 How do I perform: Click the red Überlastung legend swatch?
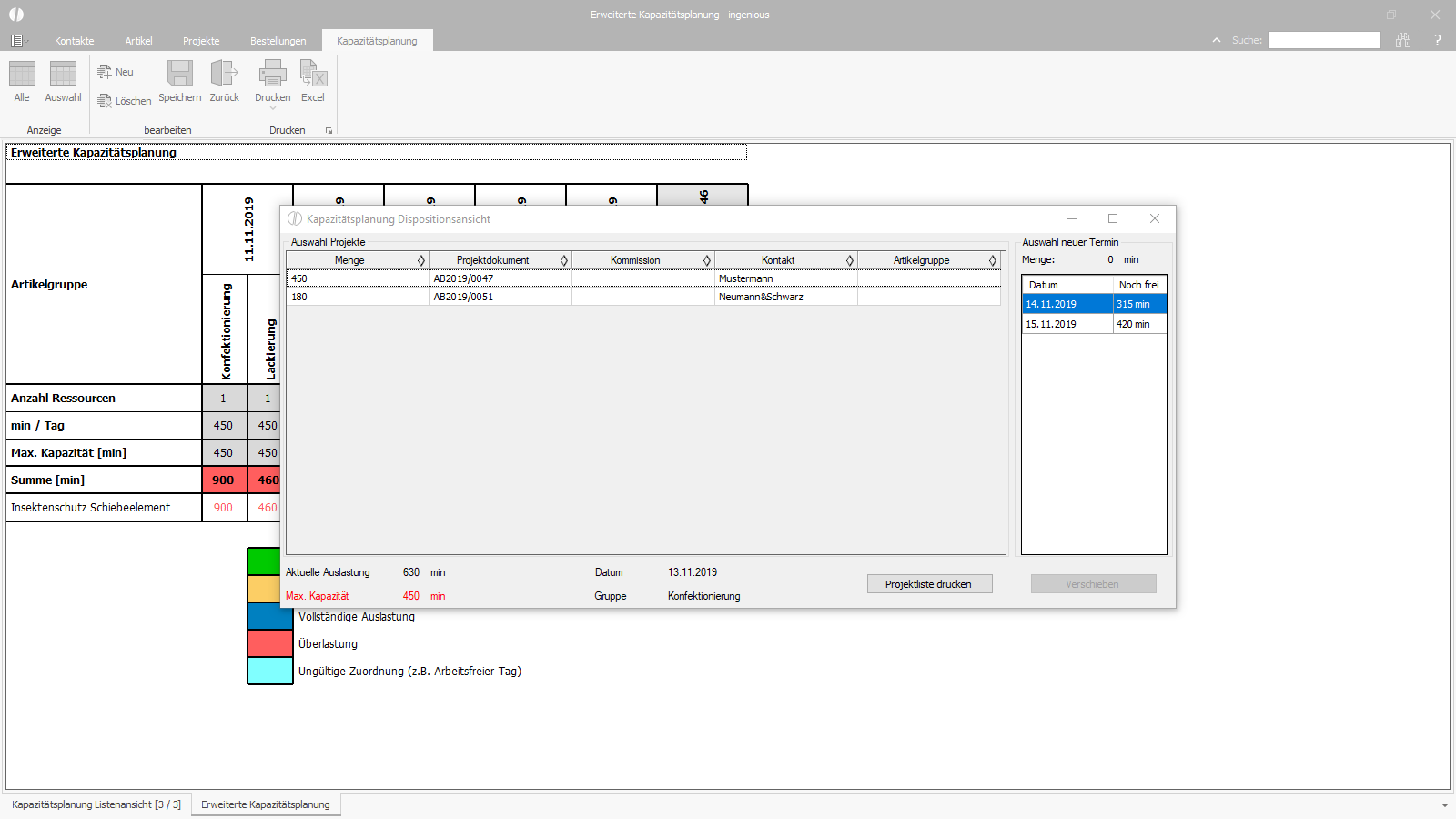click(270, 643)
